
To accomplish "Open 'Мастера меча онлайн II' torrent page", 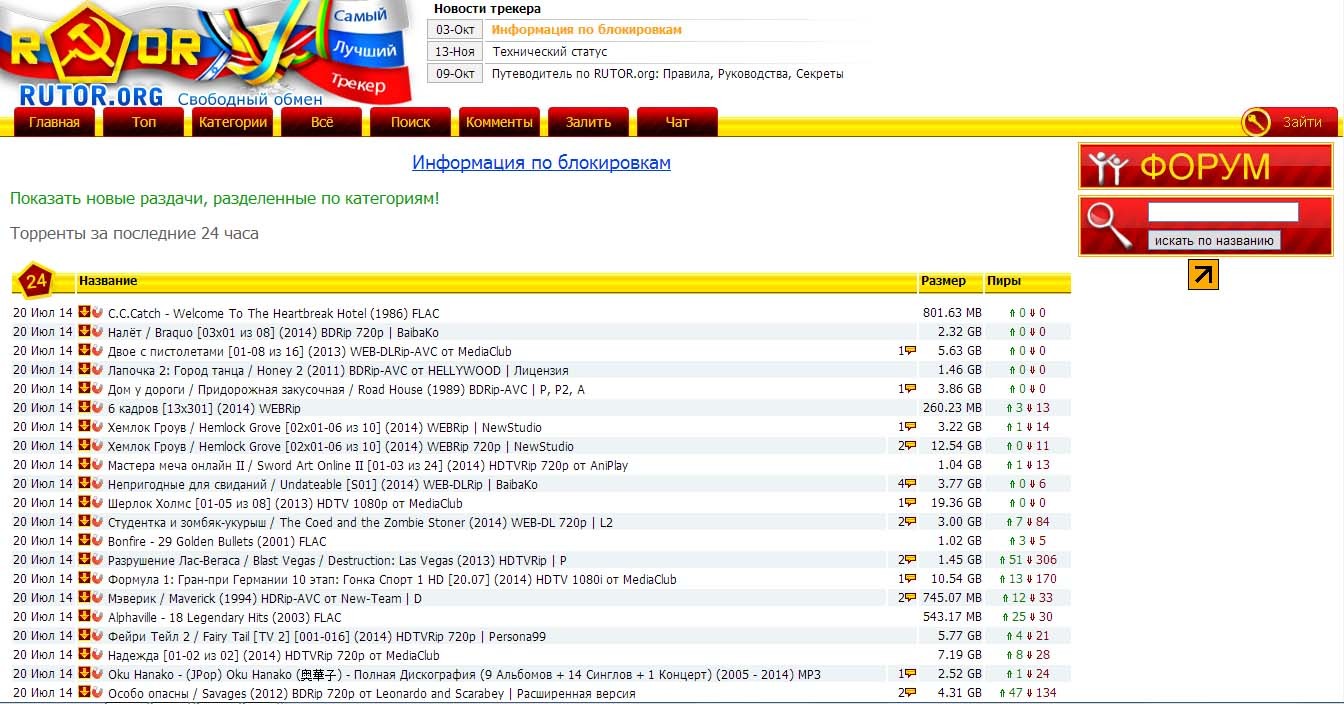I will (368, 465).
